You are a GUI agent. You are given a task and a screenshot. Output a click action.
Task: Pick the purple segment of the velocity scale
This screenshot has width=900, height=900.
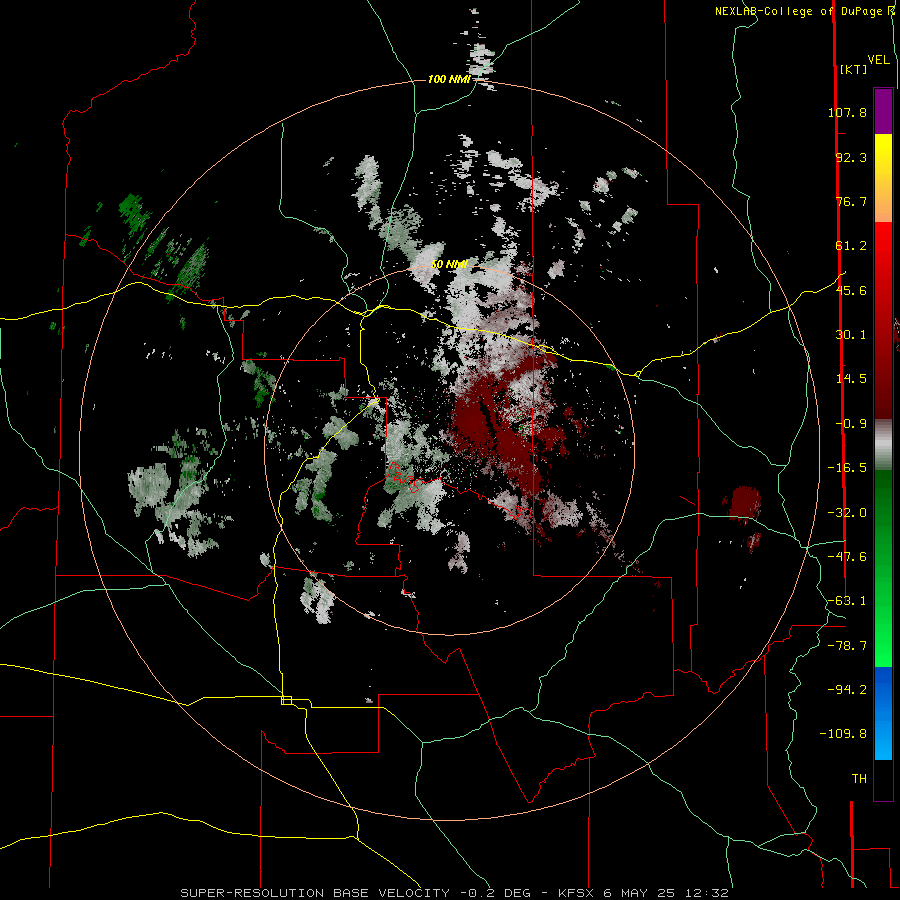(883, 111)
